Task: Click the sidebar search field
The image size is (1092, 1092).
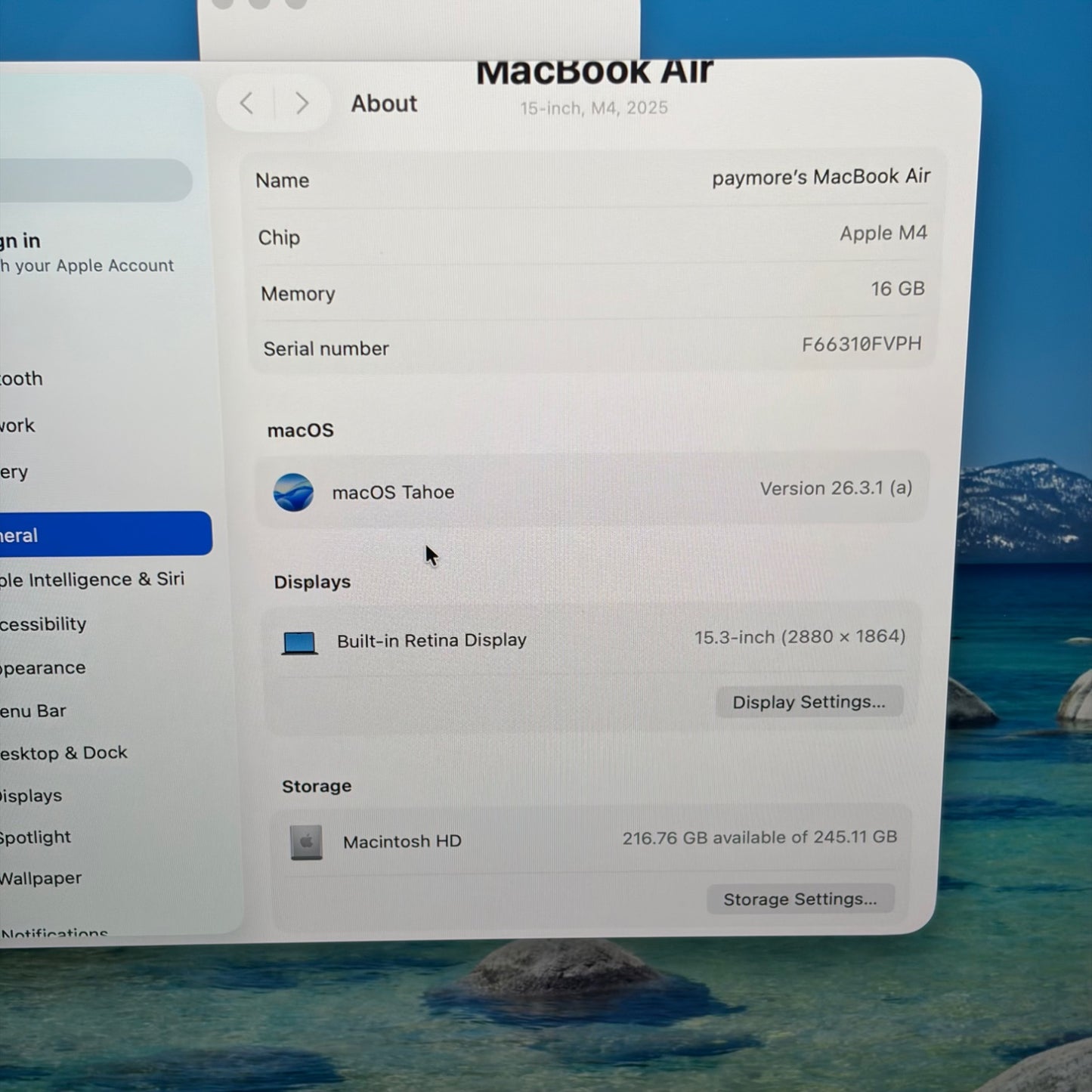Action: click(96, 180)
